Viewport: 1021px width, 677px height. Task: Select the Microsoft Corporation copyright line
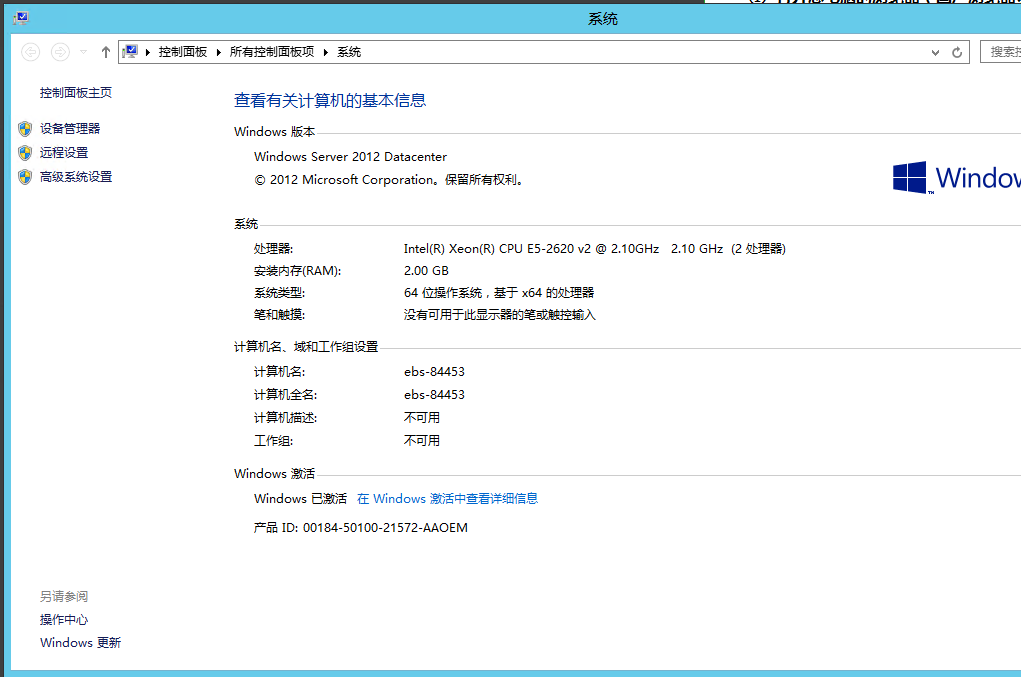click(389, 180)
